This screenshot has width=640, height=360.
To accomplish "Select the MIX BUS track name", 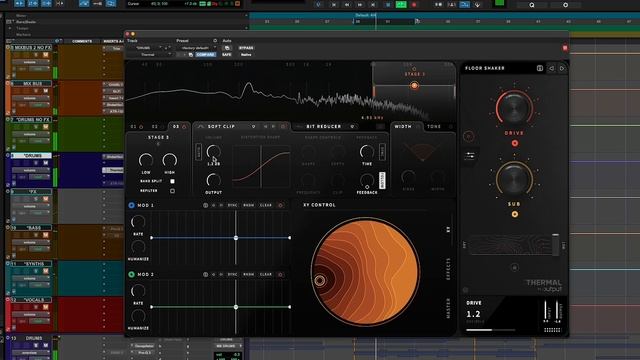I will (33, 83).
